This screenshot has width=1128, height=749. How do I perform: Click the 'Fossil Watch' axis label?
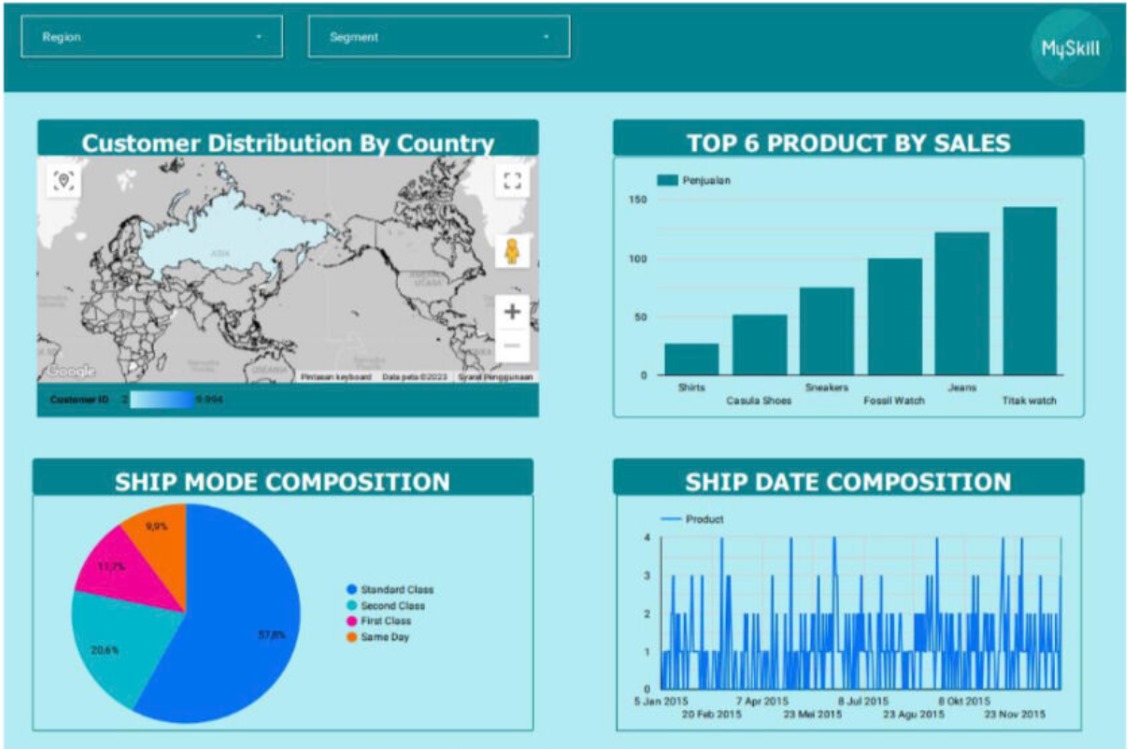[894, 401]
